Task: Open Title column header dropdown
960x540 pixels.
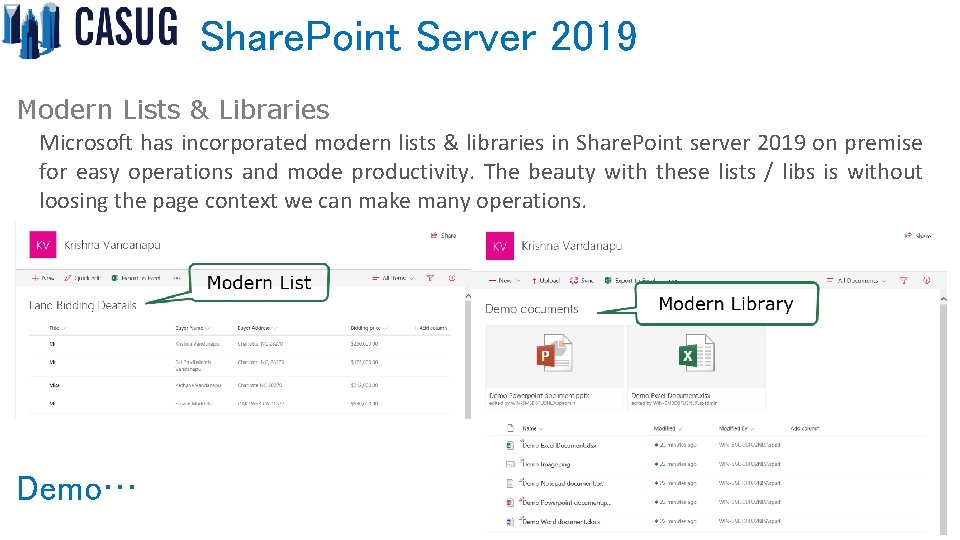Action: point(57,328)
